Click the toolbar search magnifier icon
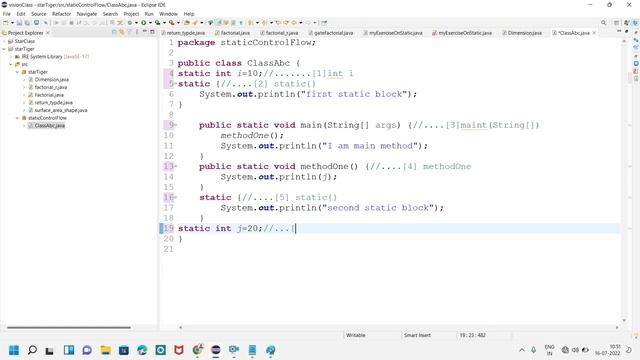This screenshot has width=640, height=360. click(x=603, y=23)
